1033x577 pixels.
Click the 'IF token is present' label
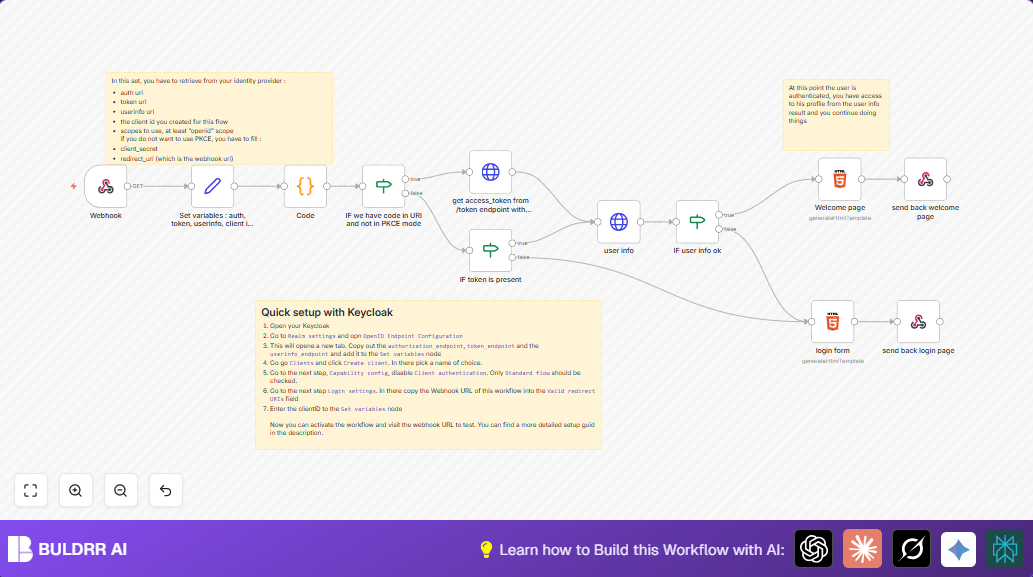click(490, 279)
